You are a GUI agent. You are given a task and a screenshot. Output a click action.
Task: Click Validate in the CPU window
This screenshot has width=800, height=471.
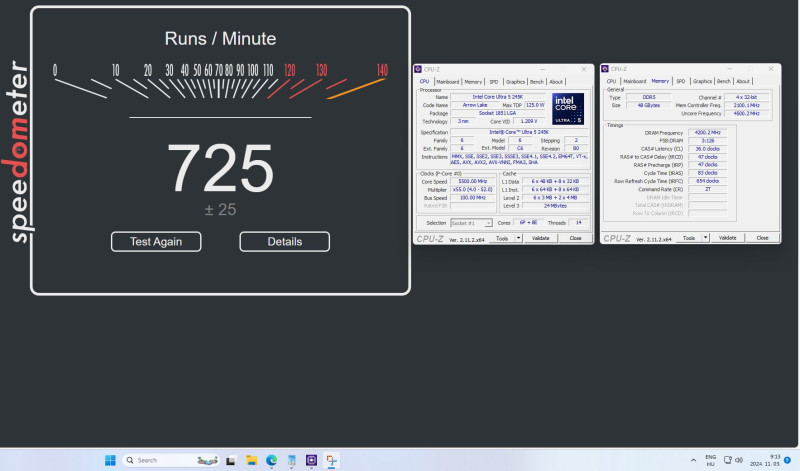(x=541, y=238)
